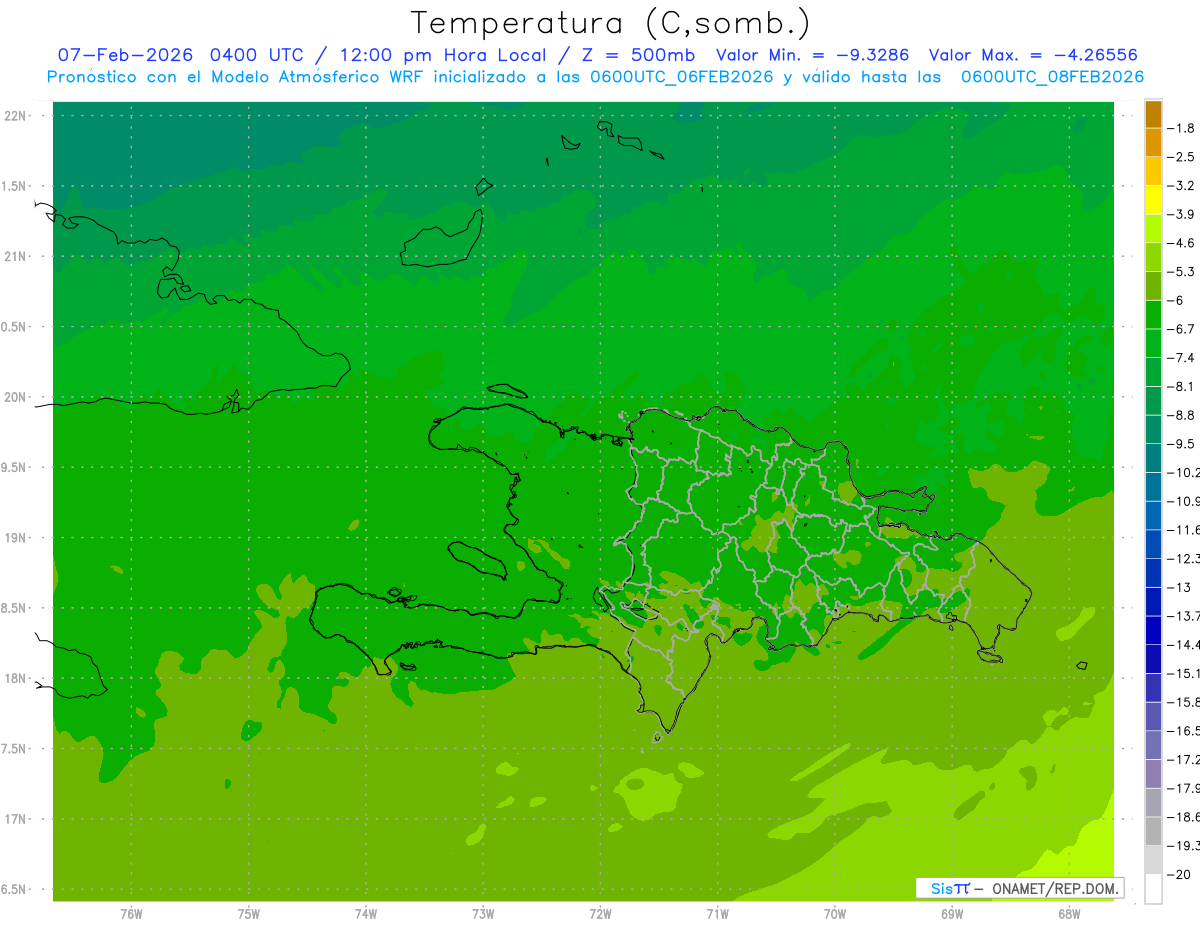Click the "Valor Max. = -4.26556" text
This screenshot has height=927, width=1200.
1033,55
